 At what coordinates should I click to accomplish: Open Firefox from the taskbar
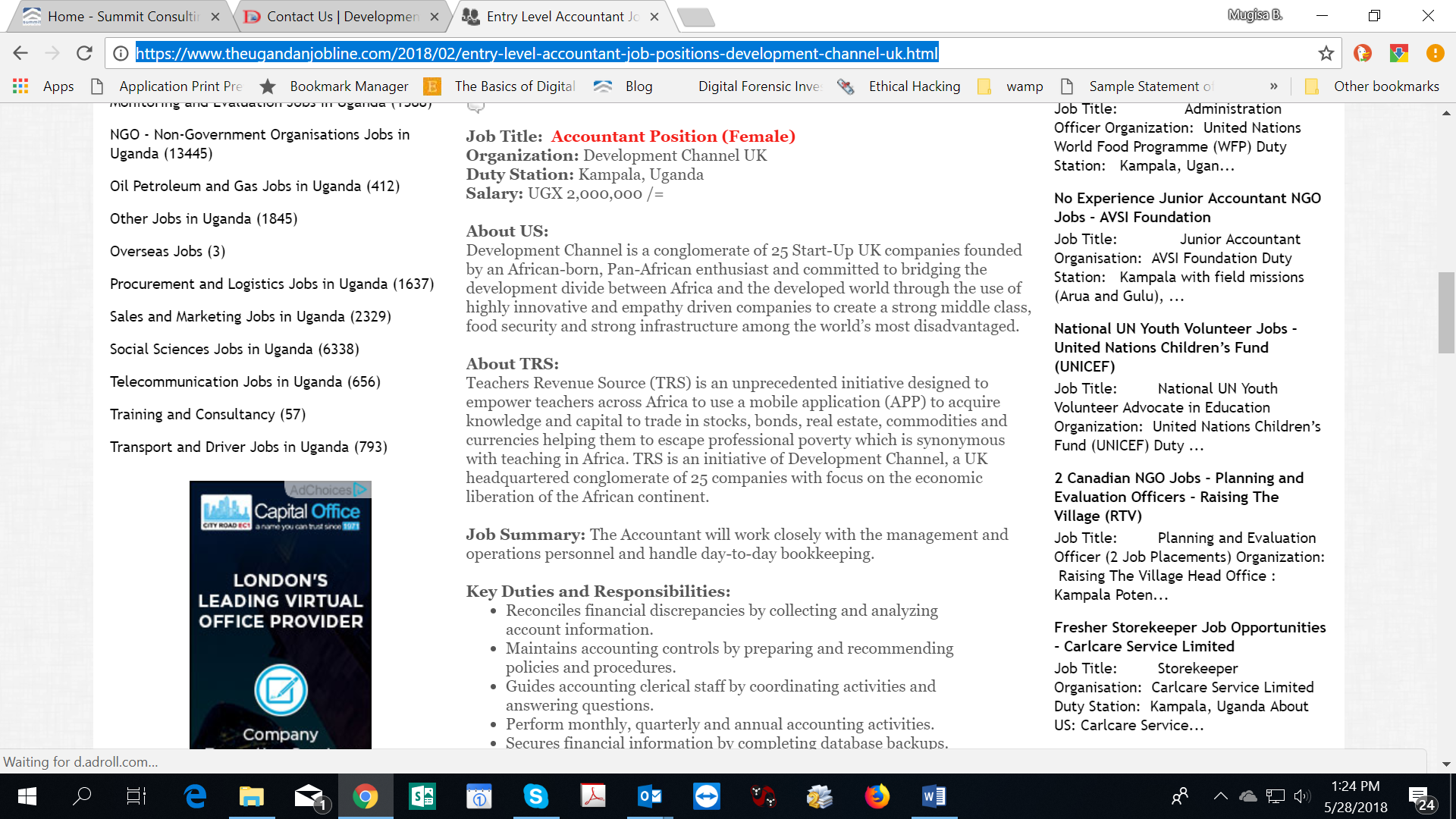877,796
